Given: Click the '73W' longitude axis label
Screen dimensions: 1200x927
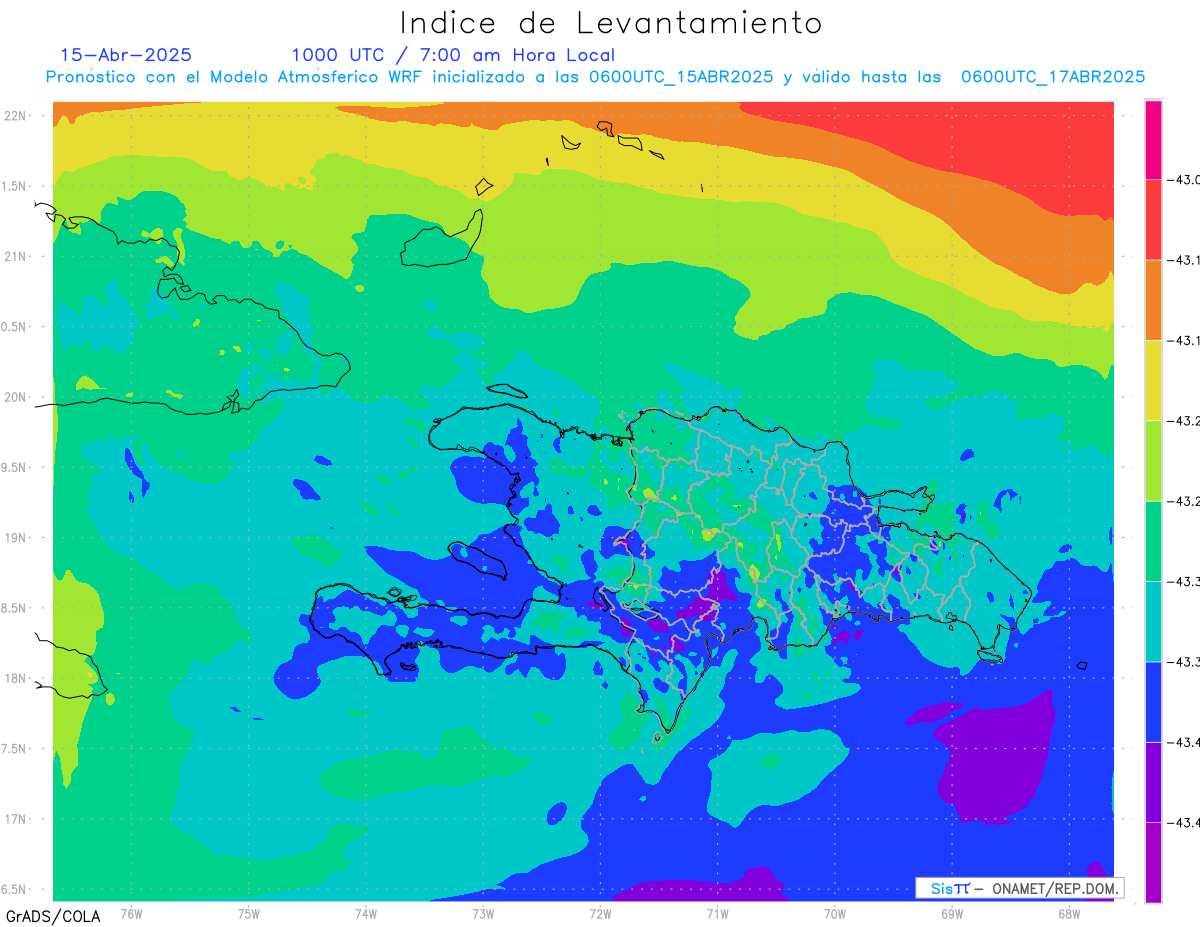Looking at the screenshot, I should [483, 913].
